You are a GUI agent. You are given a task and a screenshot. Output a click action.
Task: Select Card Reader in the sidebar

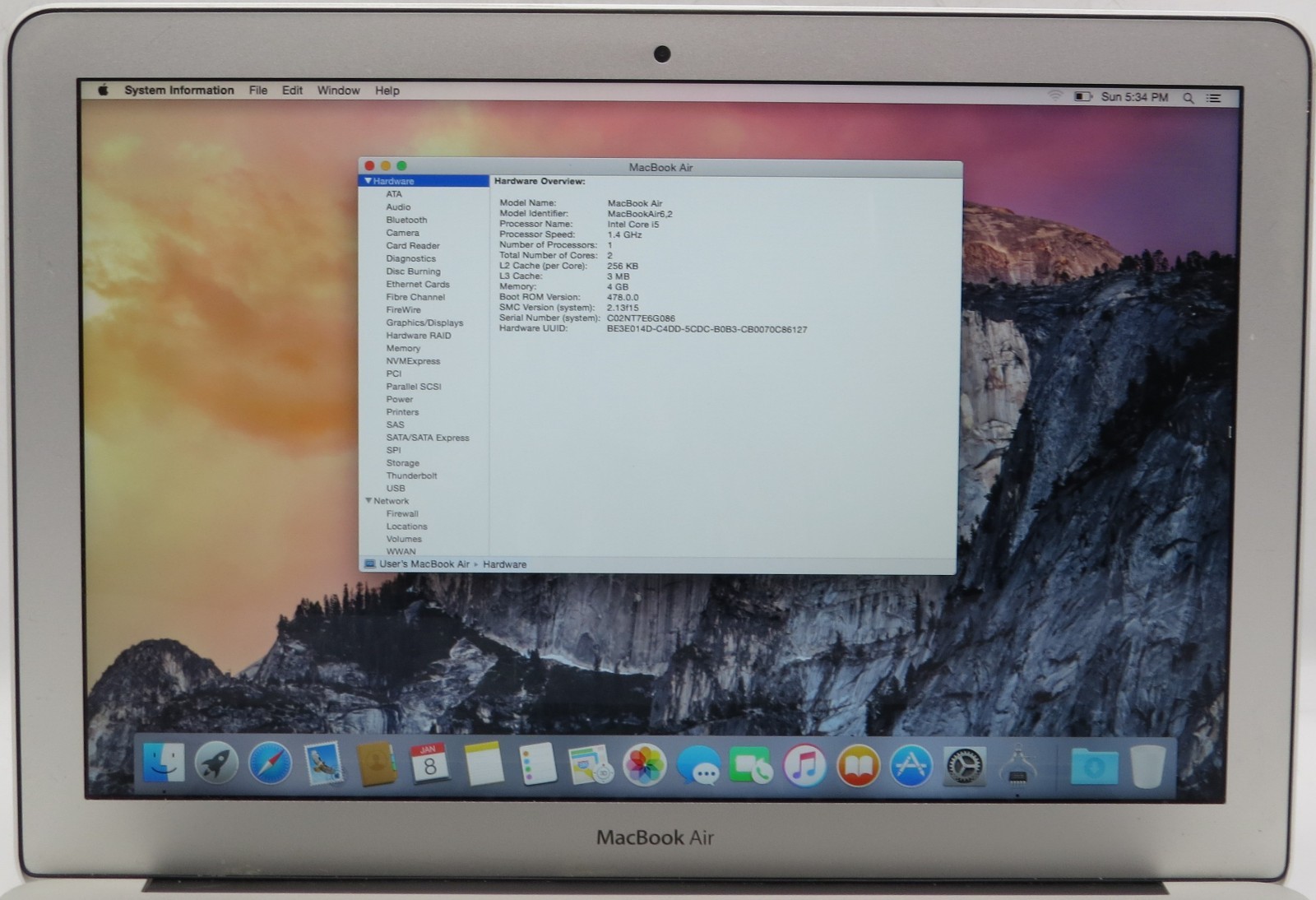[413, 245]
